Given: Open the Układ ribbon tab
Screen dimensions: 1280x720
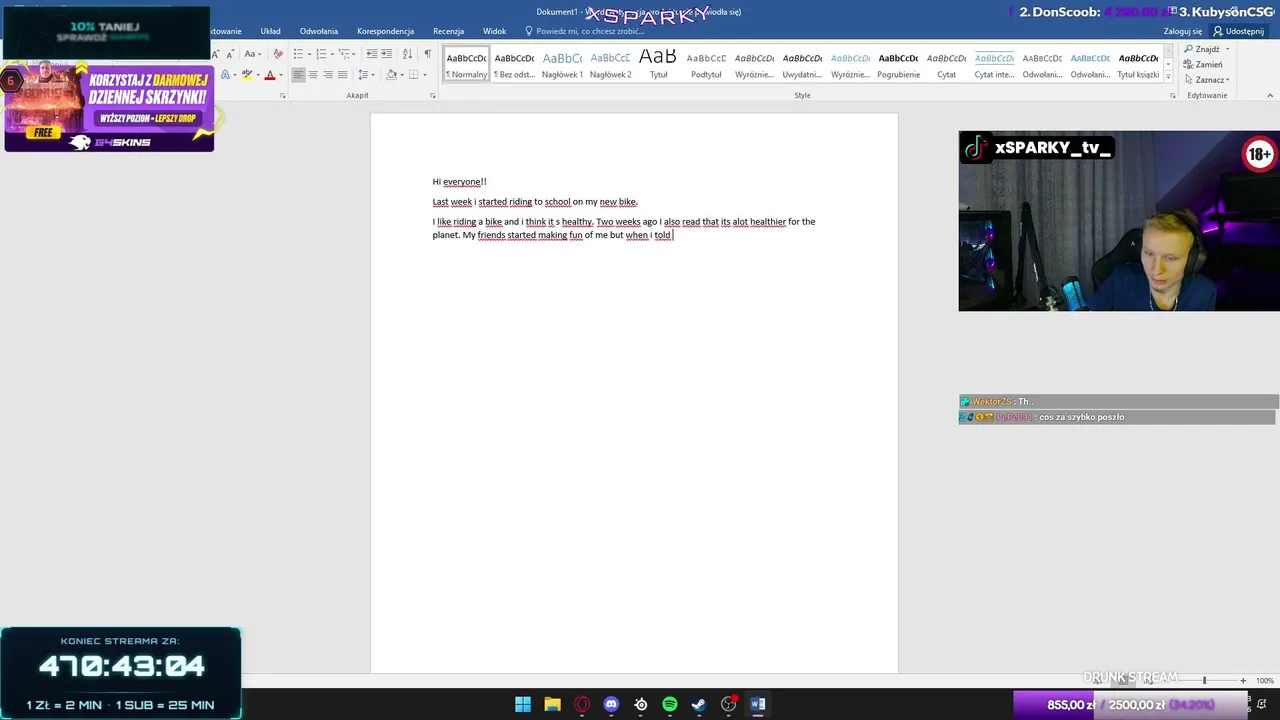Looking at the screenshot, I should (270, 31).
